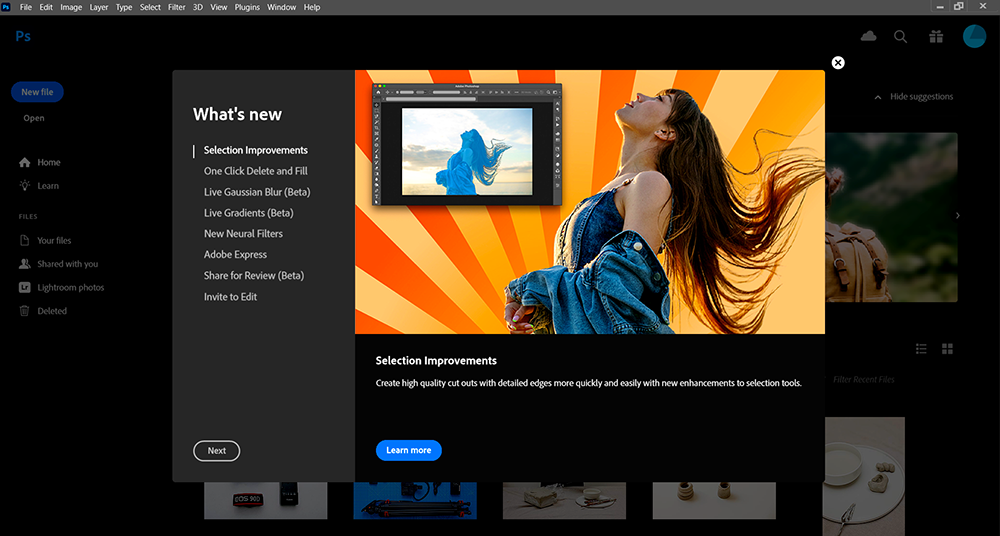Click the Open button

tap(34, 118)
